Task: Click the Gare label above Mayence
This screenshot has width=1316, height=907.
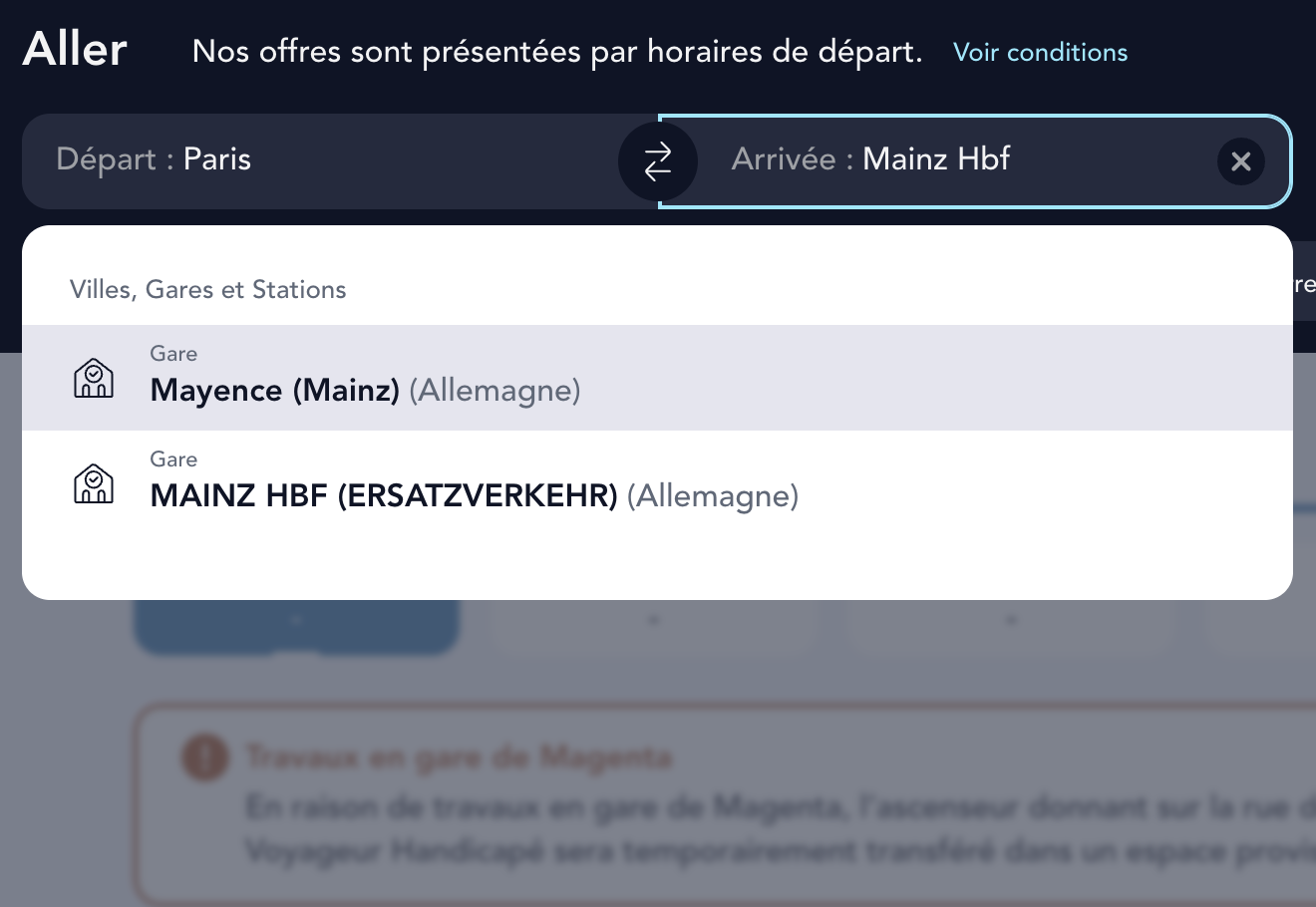Action: click(x=173, y=354)
